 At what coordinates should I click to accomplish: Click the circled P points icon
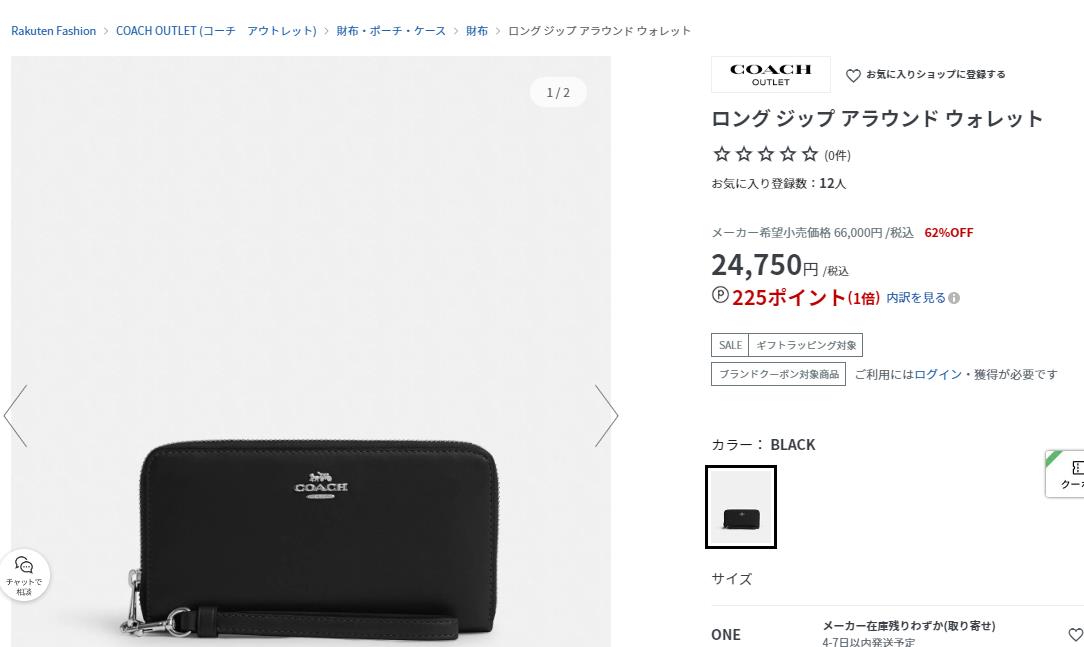[x=720, y=295]
